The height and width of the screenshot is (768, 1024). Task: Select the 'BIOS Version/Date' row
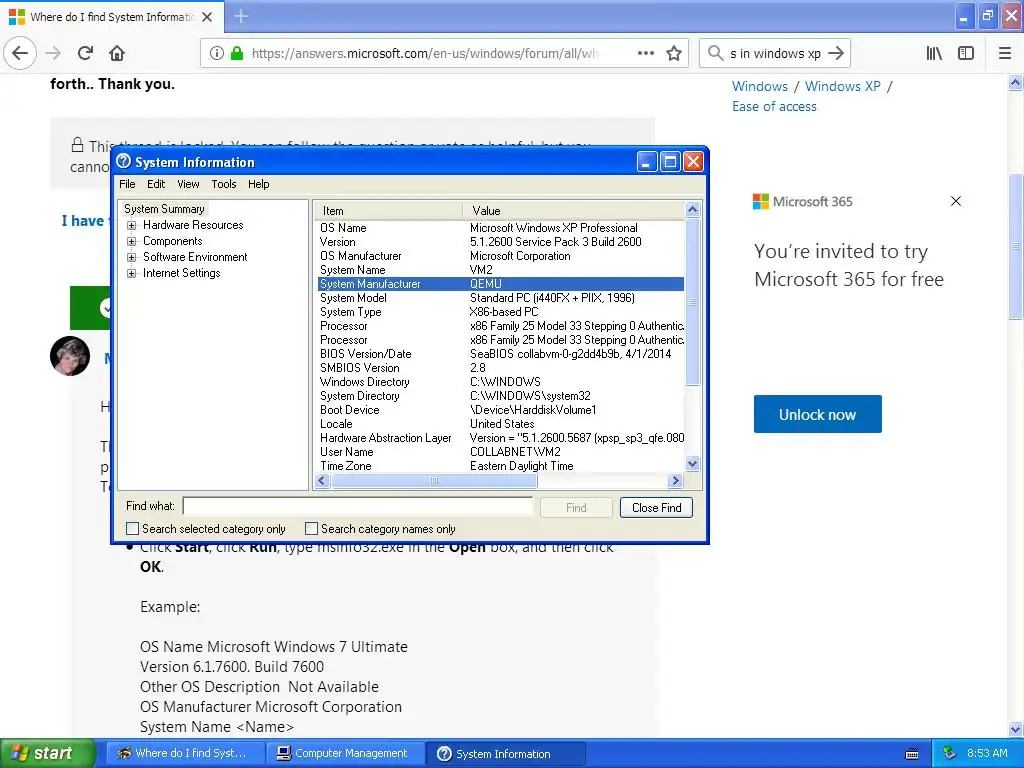(501, 354)
